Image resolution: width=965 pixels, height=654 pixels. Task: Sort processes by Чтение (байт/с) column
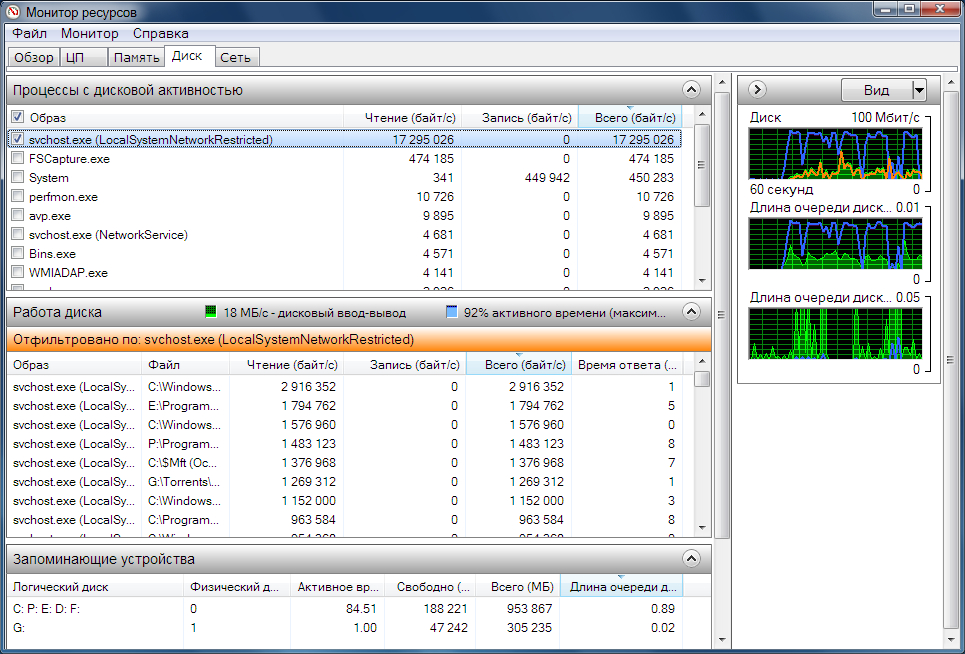pyautogui.click(x=402, y=118)
